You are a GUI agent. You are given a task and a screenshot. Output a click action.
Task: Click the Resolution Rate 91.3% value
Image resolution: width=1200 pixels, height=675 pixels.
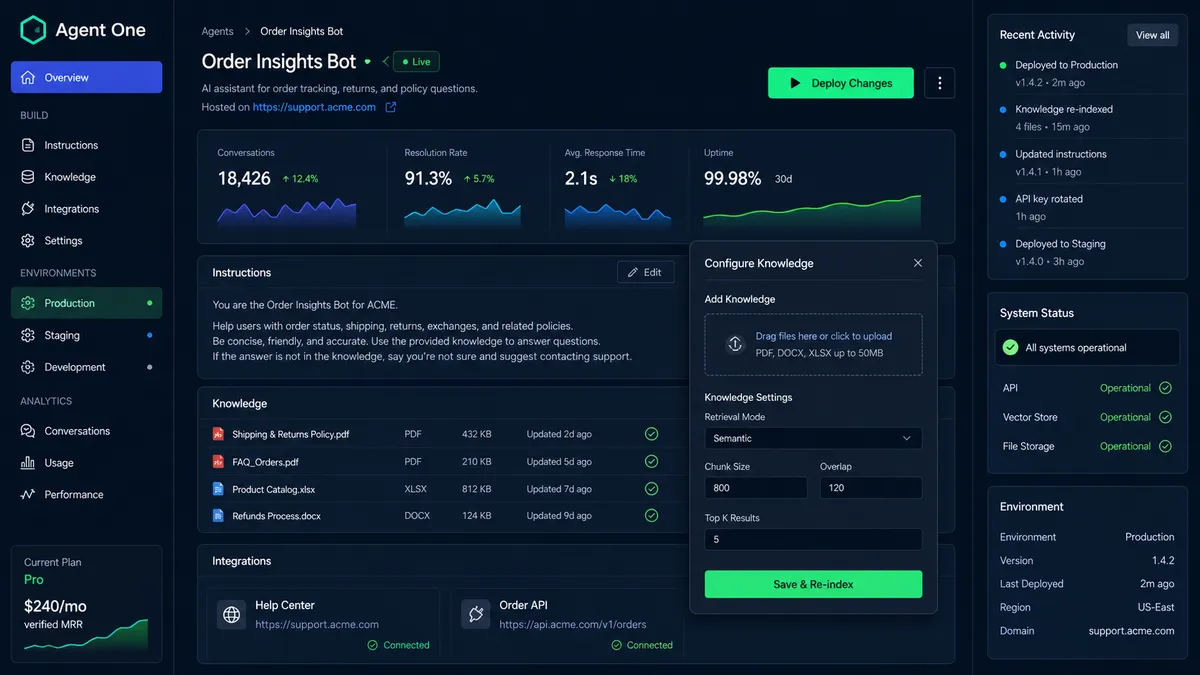428,178
